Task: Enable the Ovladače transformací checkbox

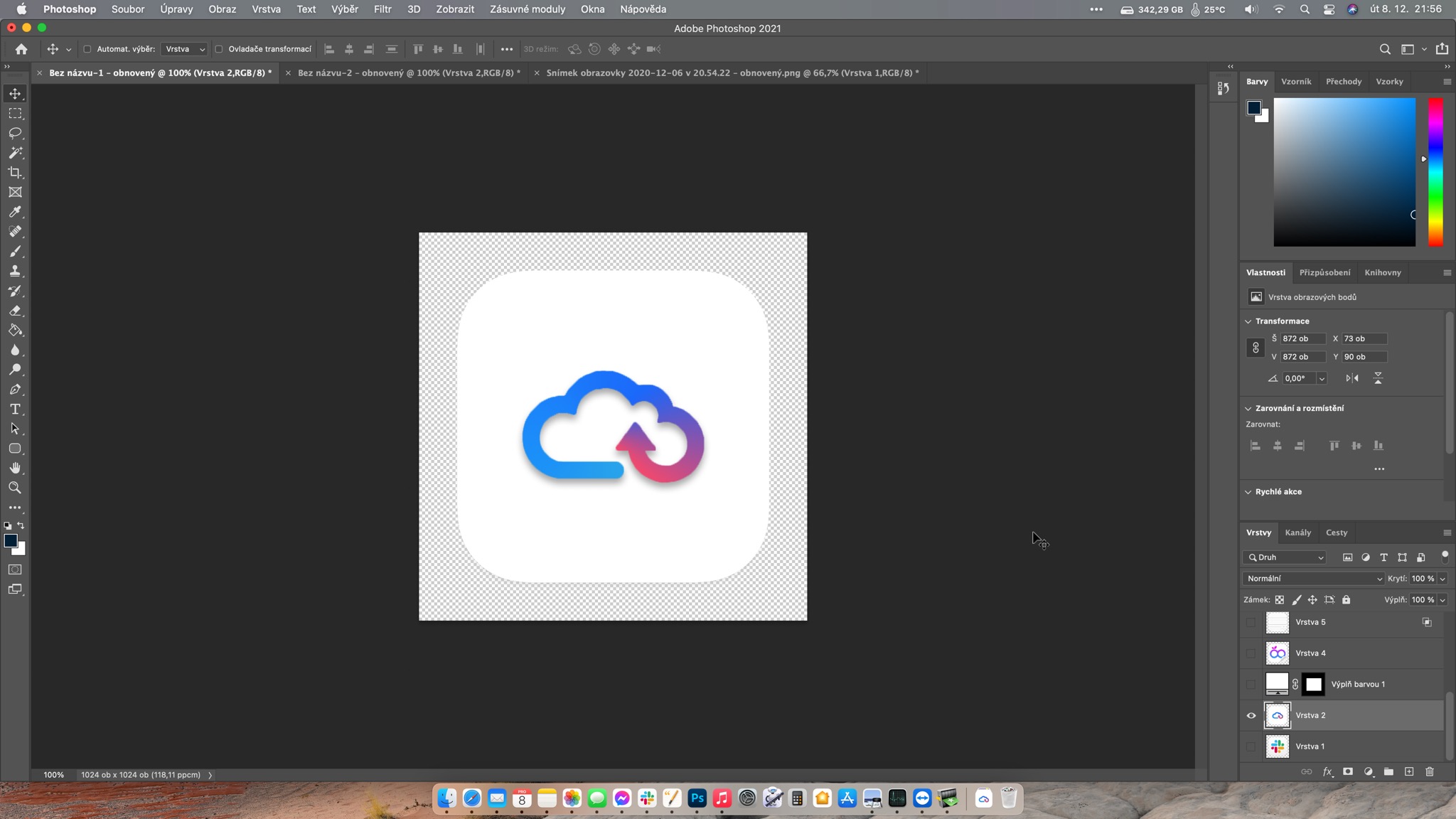Action: point(219,49)
